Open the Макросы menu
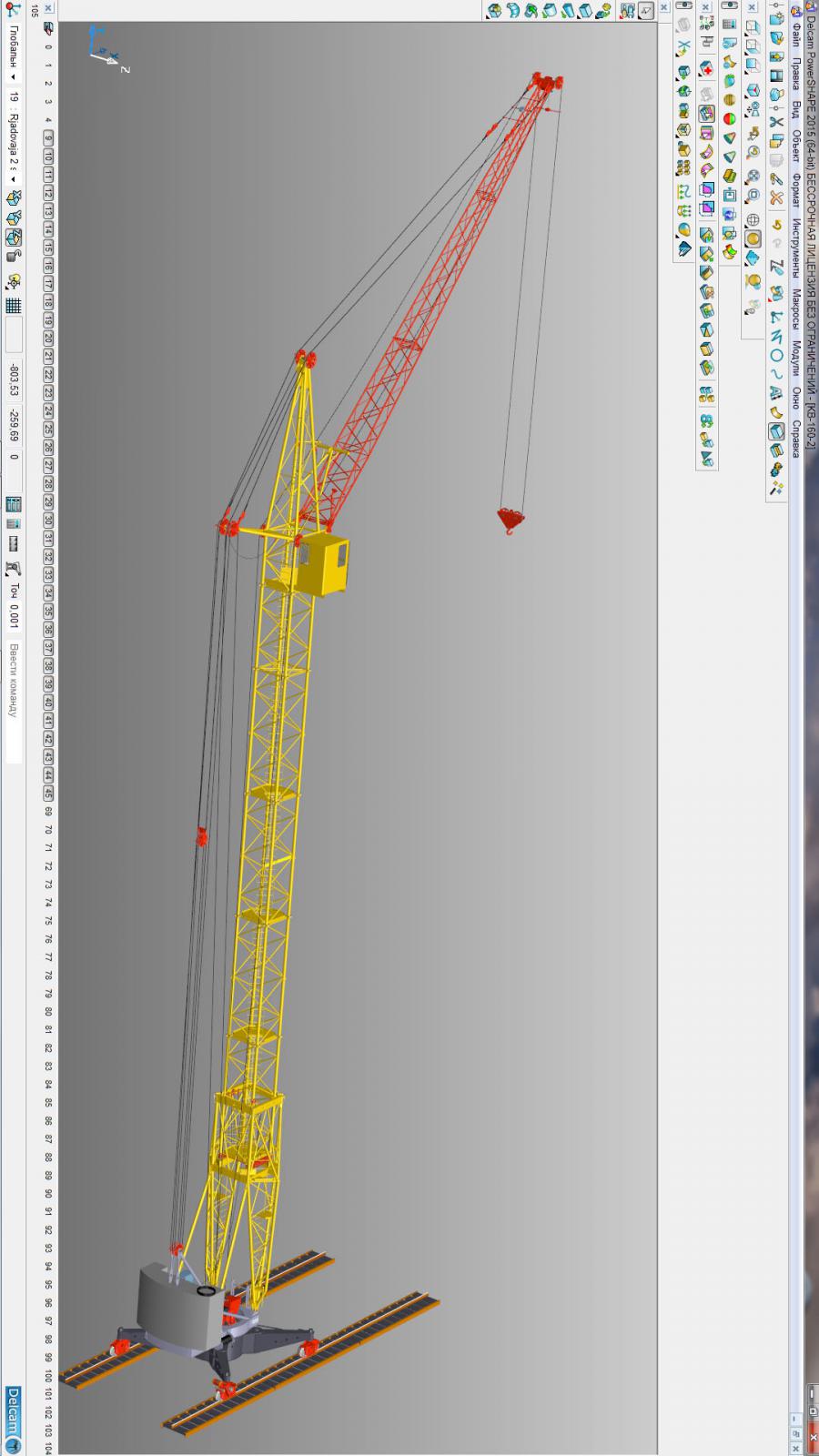The height and width of the screenshot is (1456, 819). 795,309
